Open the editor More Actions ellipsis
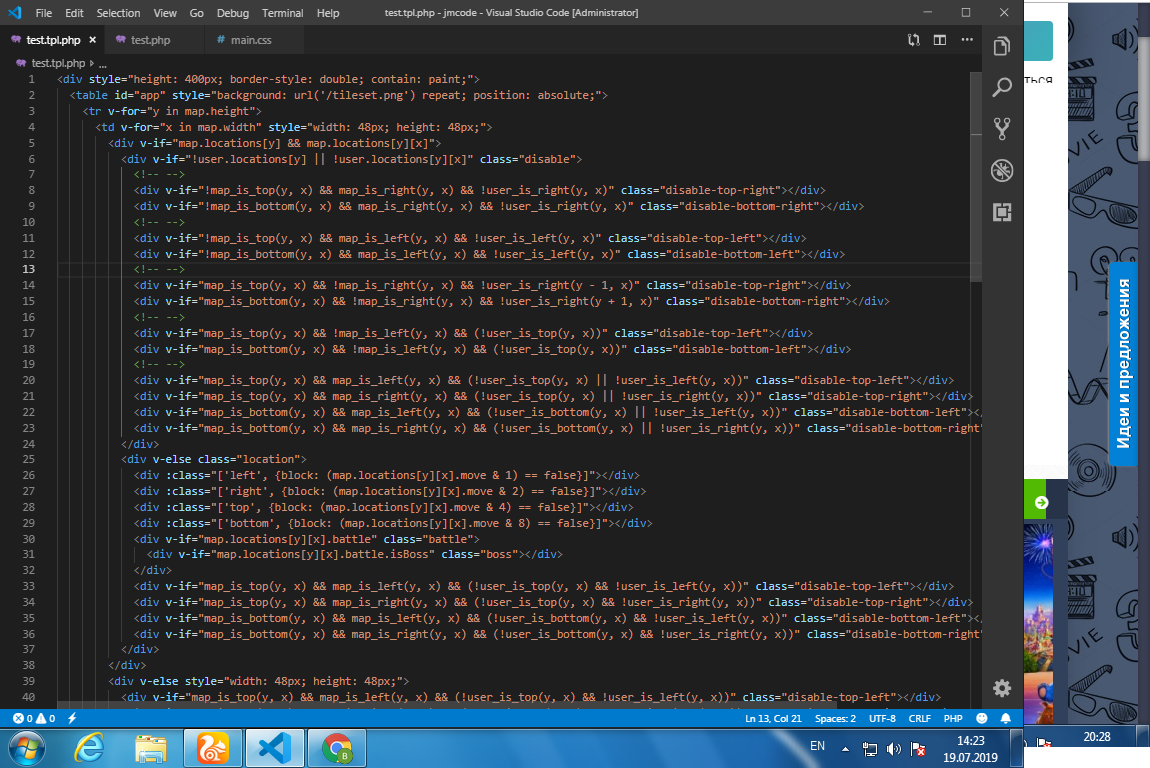The height and width of the screenshot is (768, 1150). [x=967, y=40]
